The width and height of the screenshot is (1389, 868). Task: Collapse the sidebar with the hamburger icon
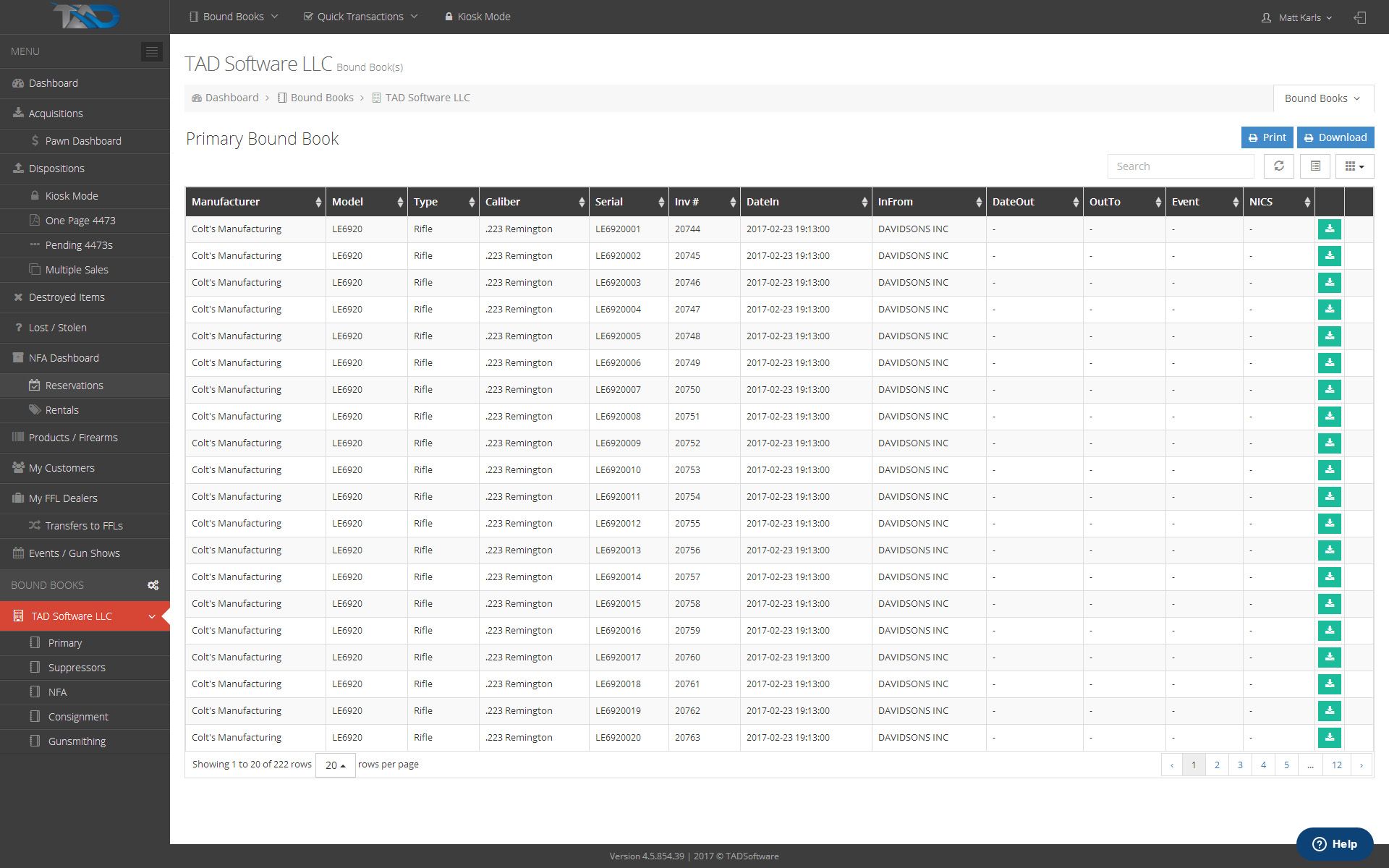click(x=151, y=51)
